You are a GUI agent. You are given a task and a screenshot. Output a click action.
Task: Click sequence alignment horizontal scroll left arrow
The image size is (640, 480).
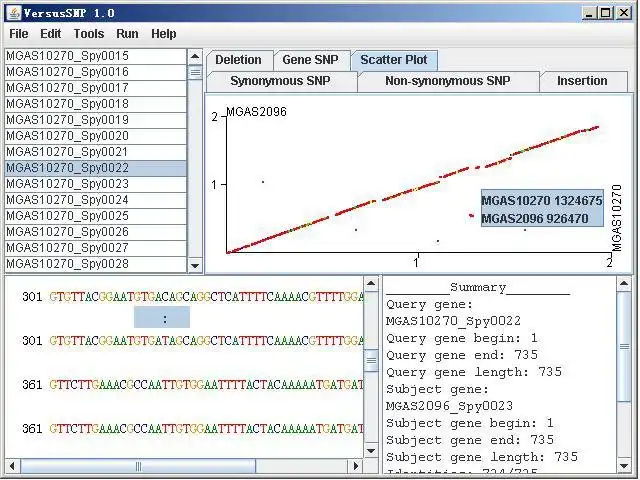pyautogui.click(x=12, y=466)
